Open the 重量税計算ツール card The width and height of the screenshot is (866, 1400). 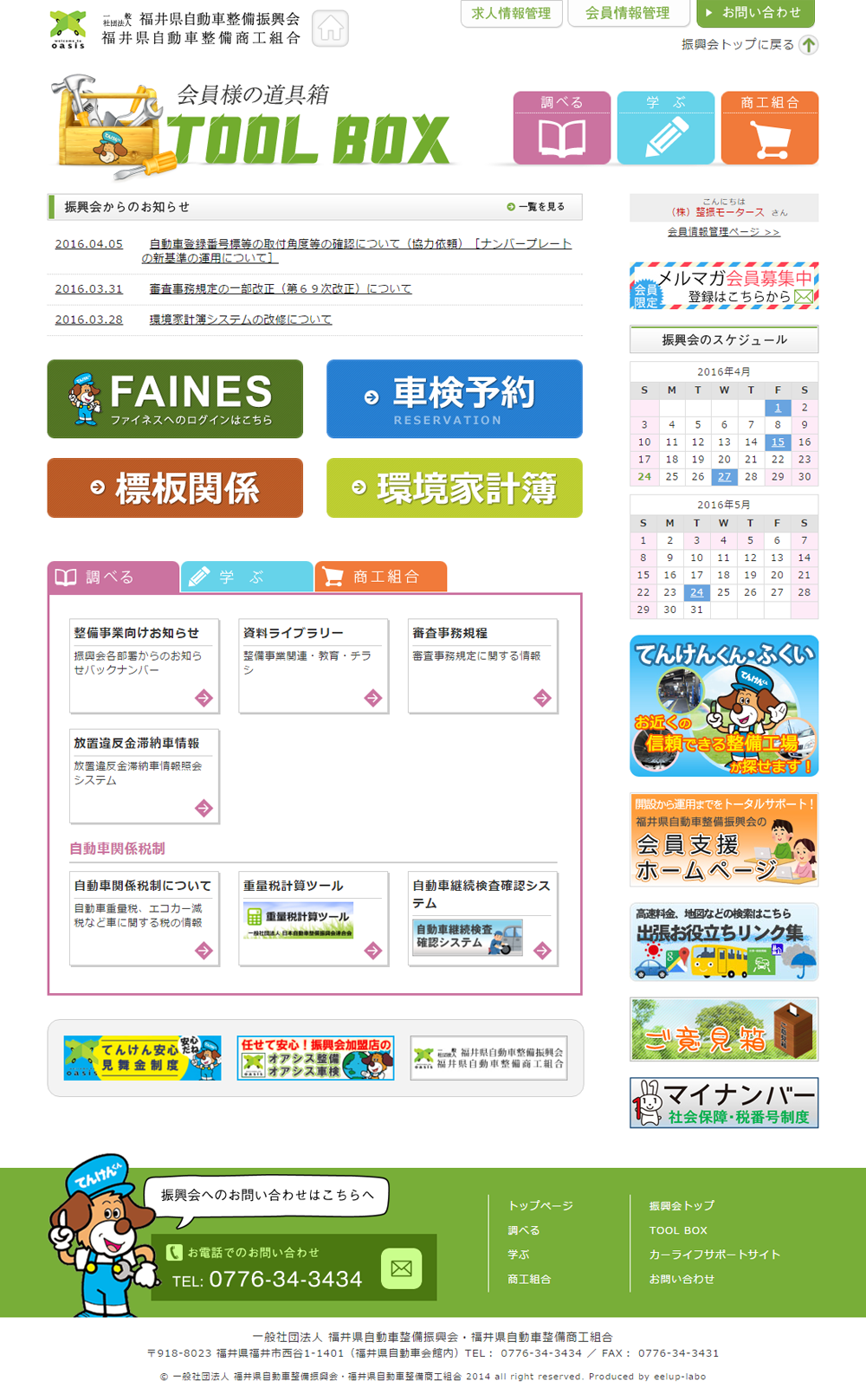click(313, 918)
